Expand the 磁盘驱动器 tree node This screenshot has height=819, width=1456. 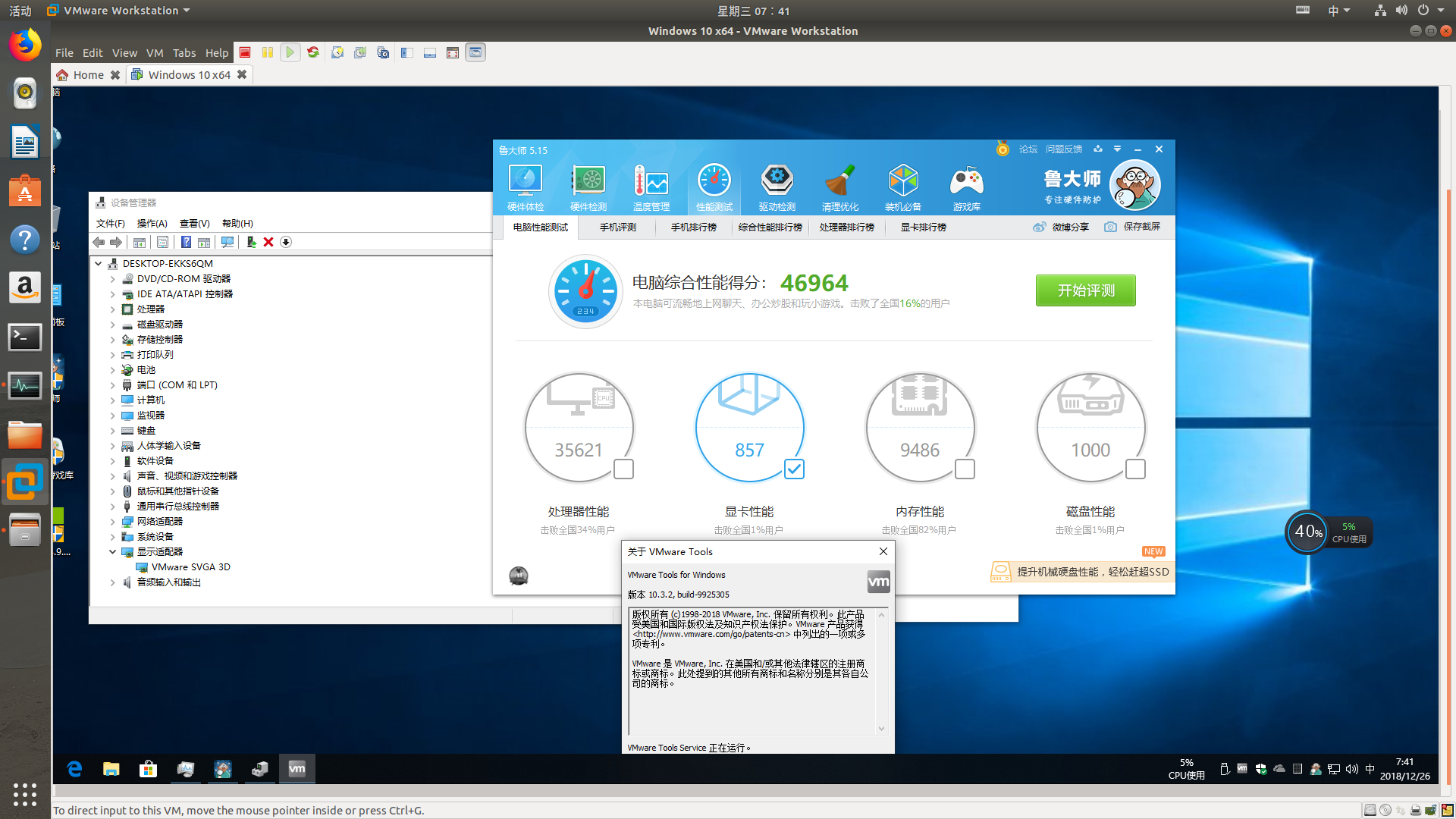point(113,325)
